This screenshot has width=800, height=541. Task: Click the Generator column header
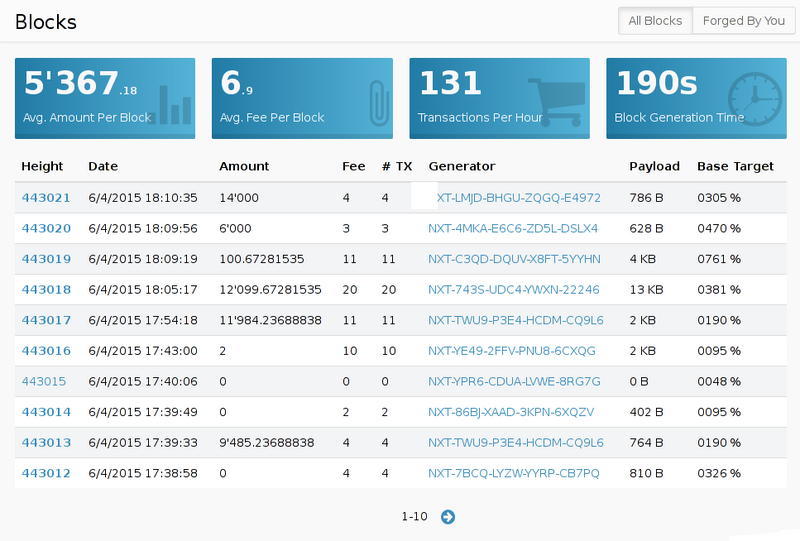[461, 167]
